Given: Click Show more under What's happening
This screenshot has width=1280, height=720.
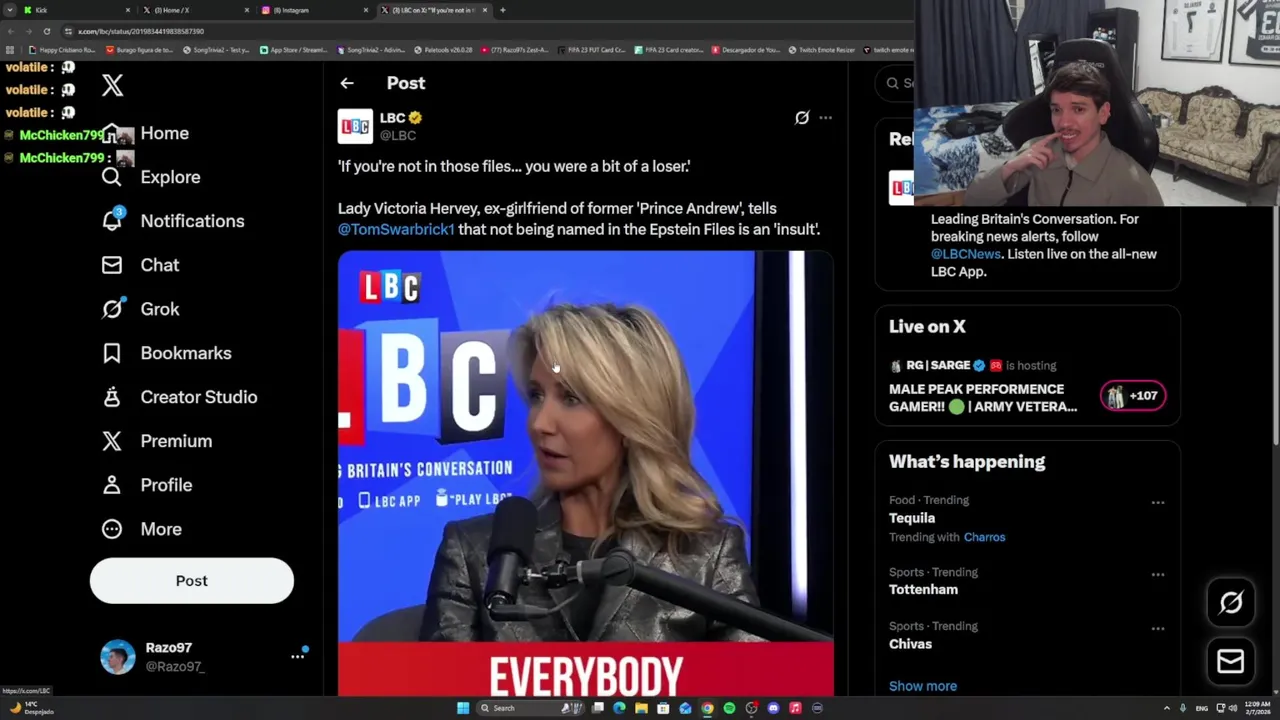Looking at the screenshot, I should (923, 686).
